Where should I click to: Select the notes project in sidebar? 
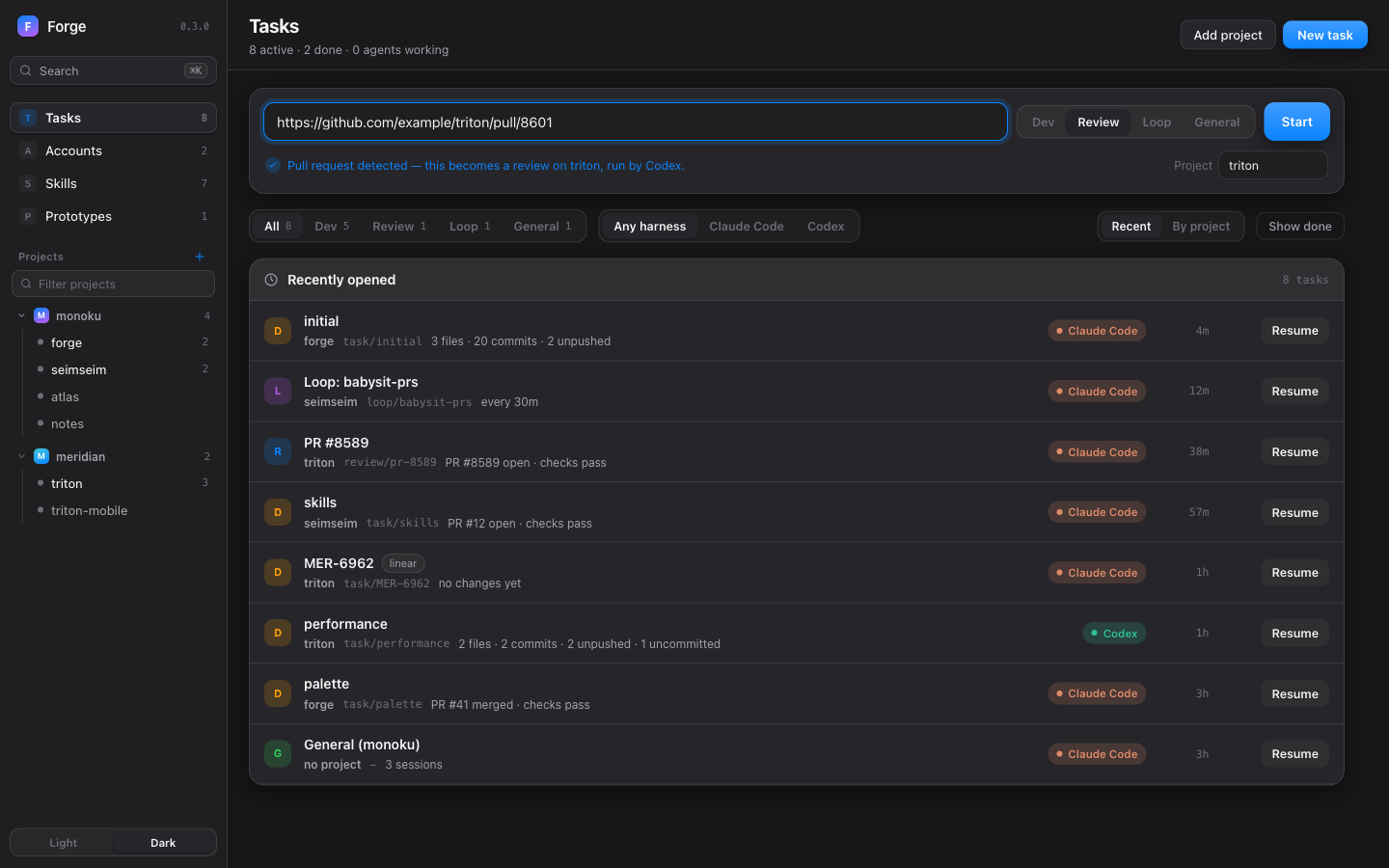pos(123,423)
